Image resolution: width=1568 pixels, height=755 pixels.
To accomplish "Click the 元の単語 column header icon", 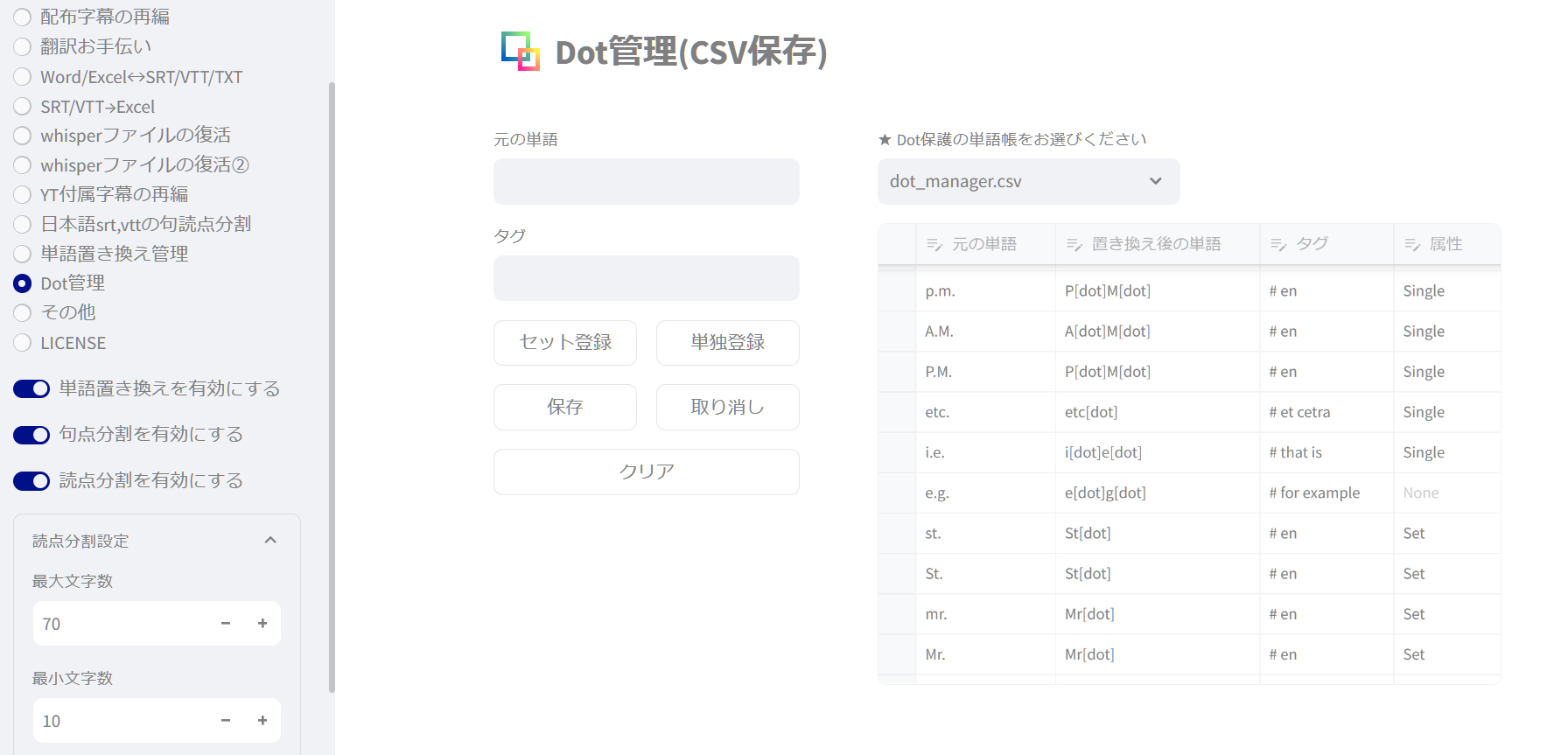I will tap(934, 245).
